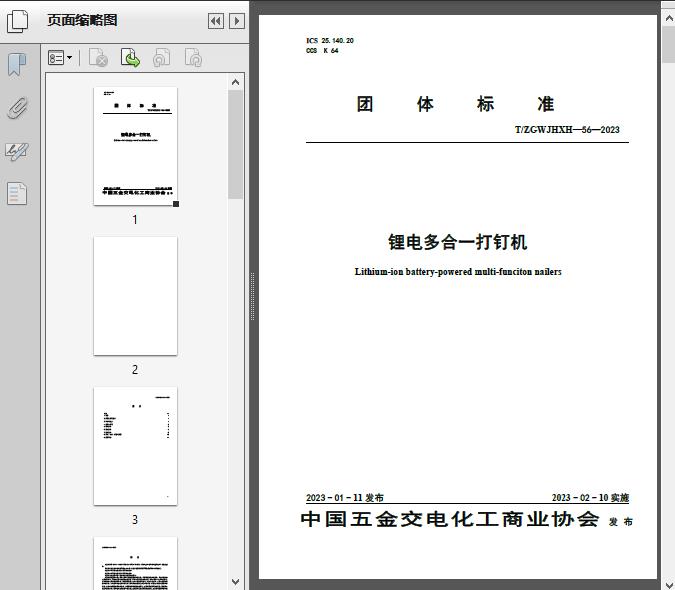Select page 1 thumbnail

pos(135,146)
